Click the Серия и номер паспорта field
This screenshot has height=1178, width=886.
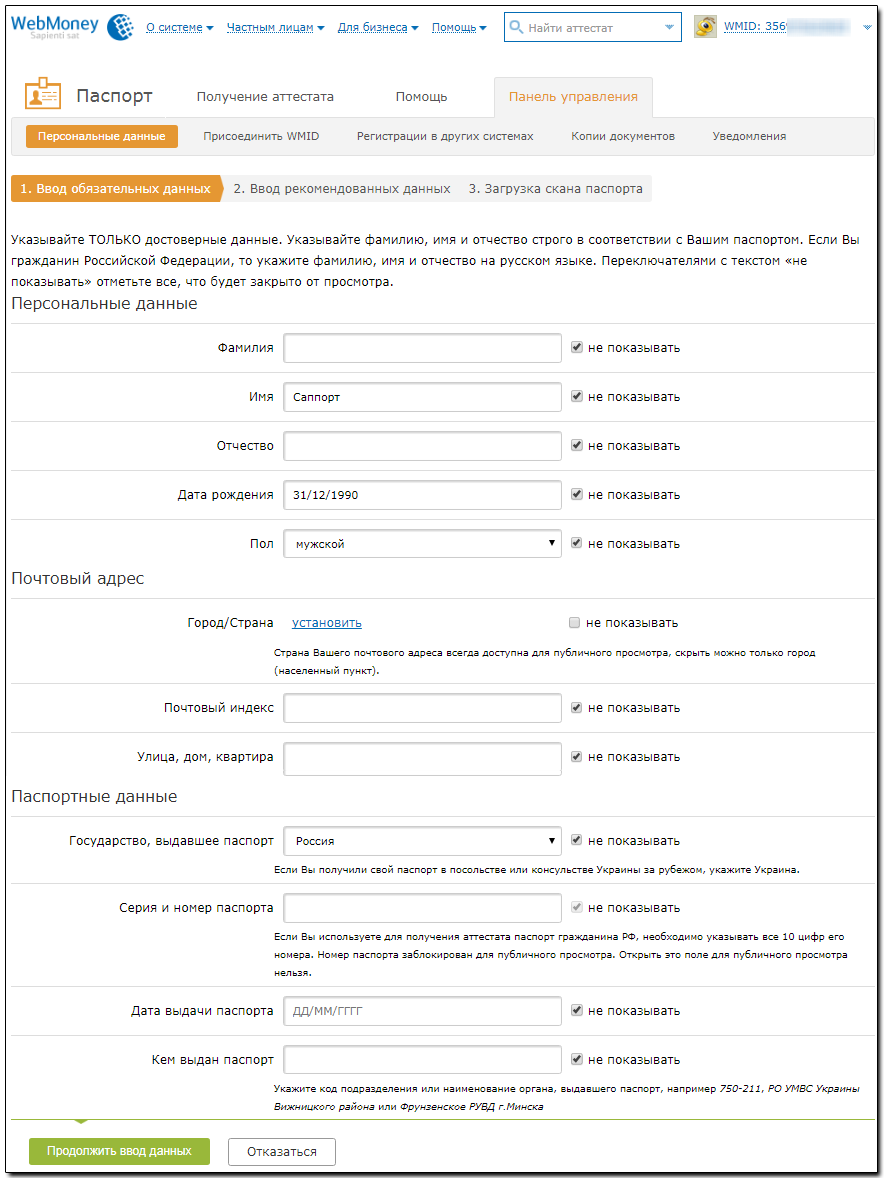[x=422, y=908]
